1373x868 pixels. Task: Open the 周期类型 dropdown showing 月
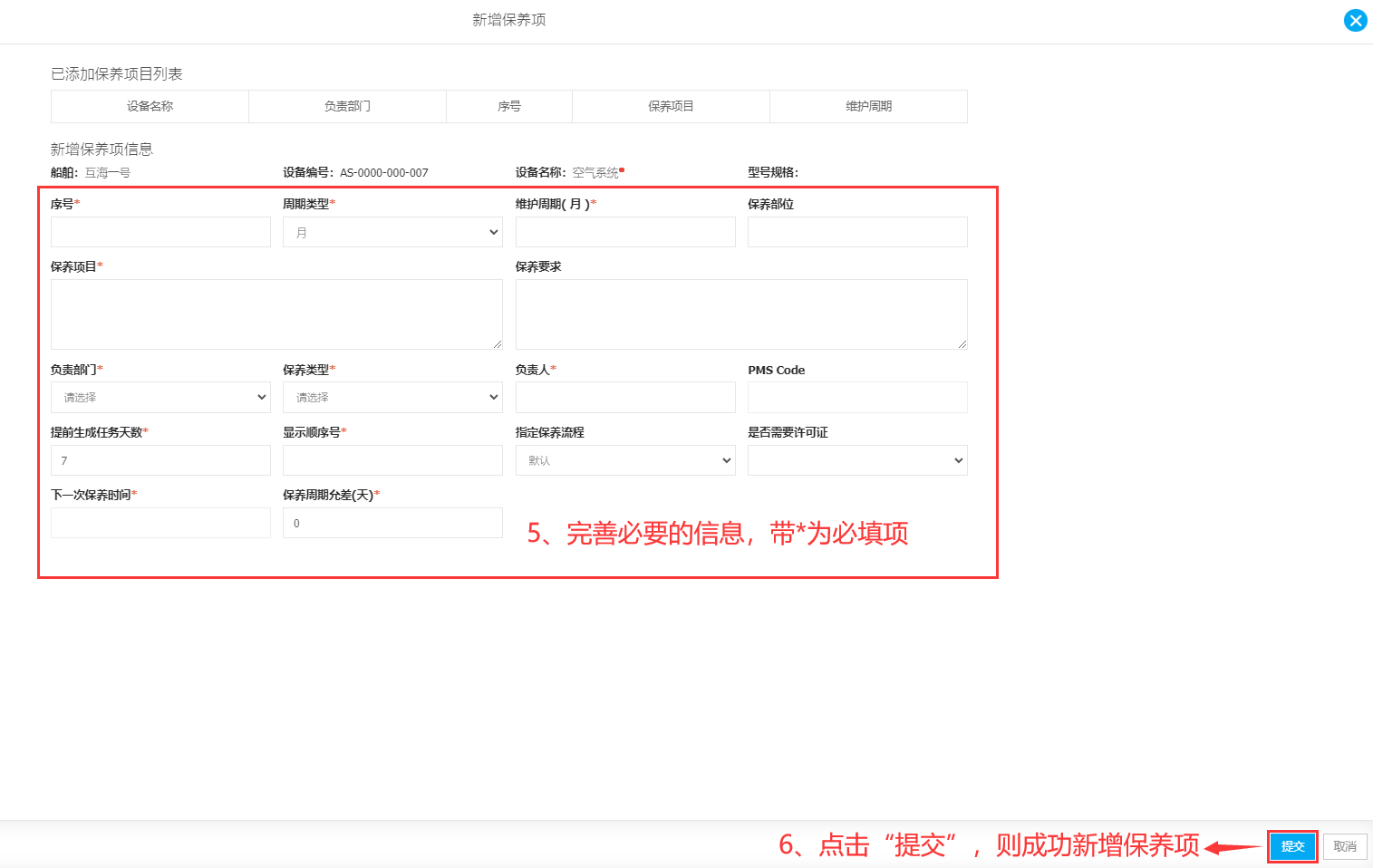[392, 232]
